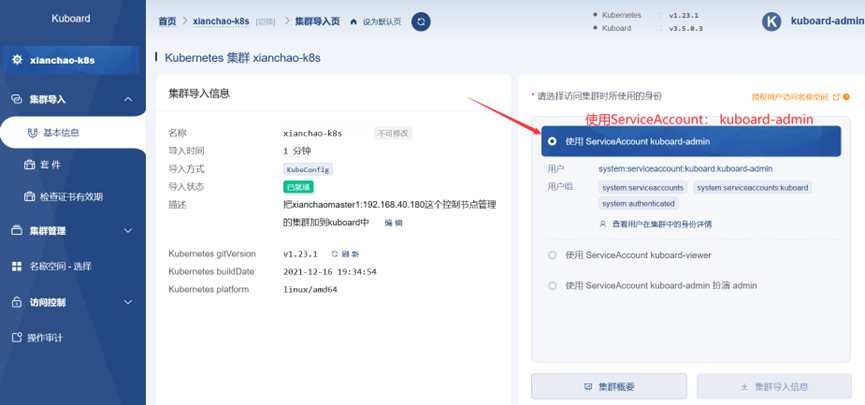
Task: Click the grid icon beside 名称空间 - 选择
Action: (17, 267)
